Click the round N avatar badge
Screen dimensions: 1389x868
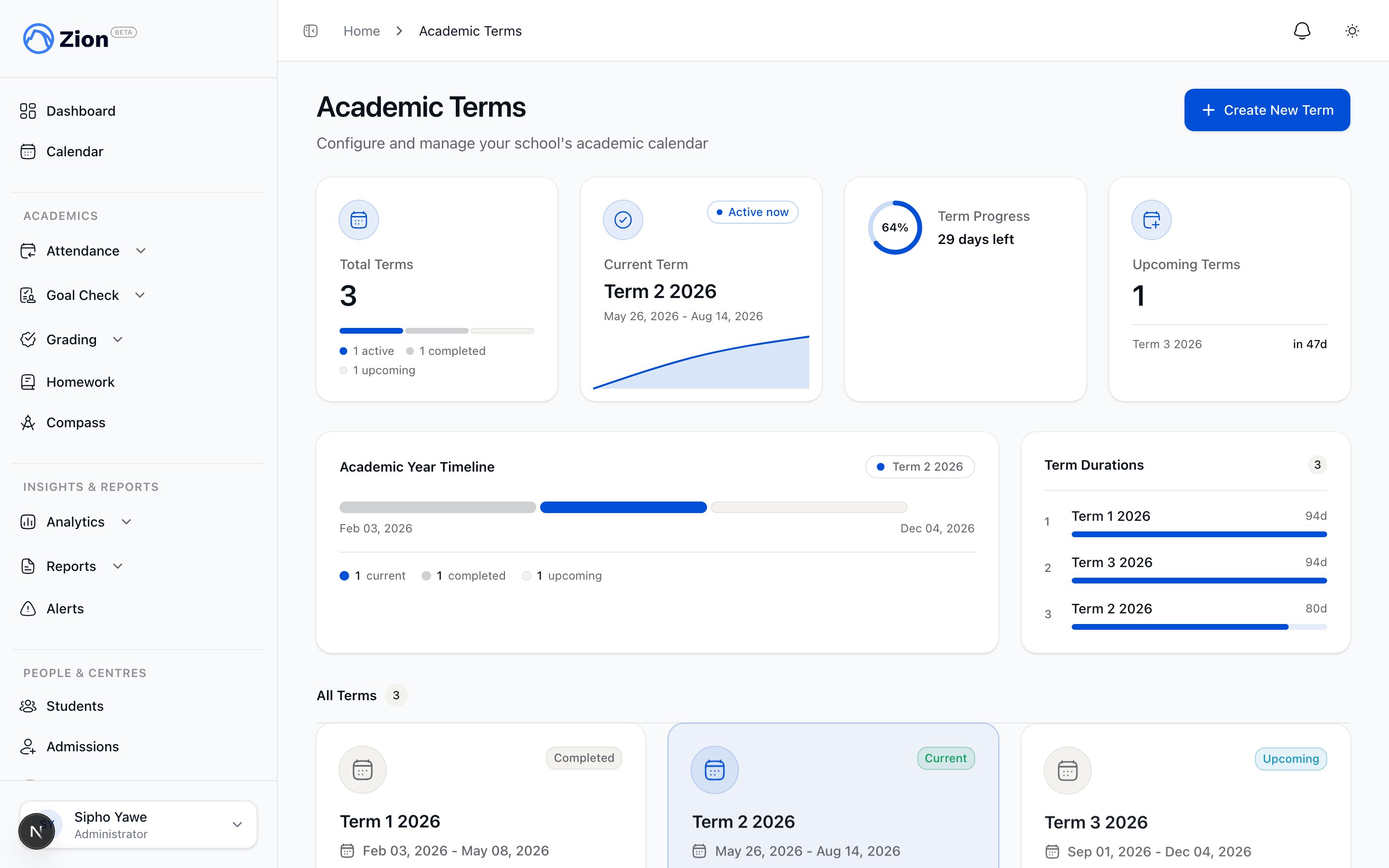pyautogui.click(x=36, y=831)
